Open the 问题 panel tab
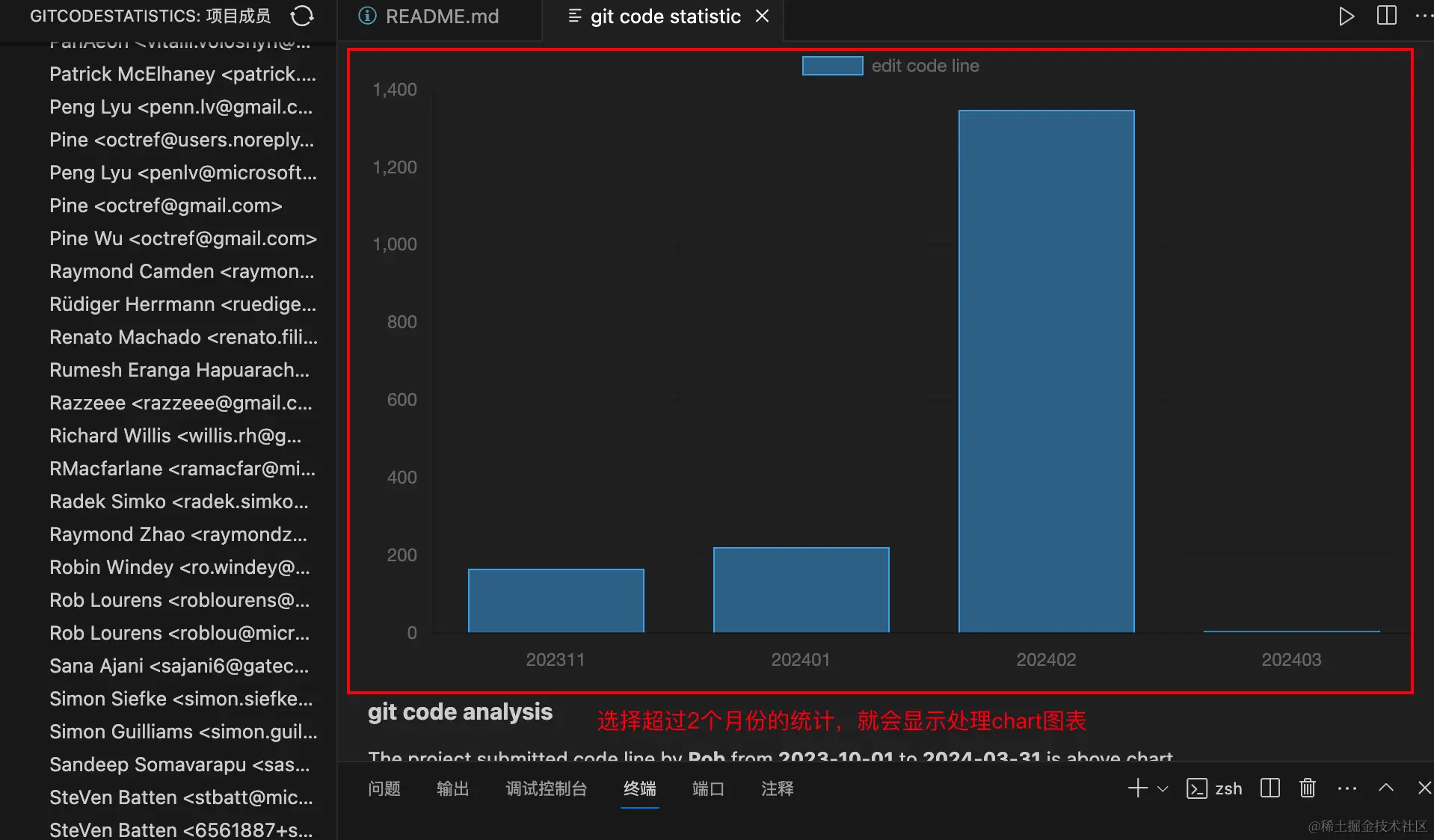 (x=384, y=788)
